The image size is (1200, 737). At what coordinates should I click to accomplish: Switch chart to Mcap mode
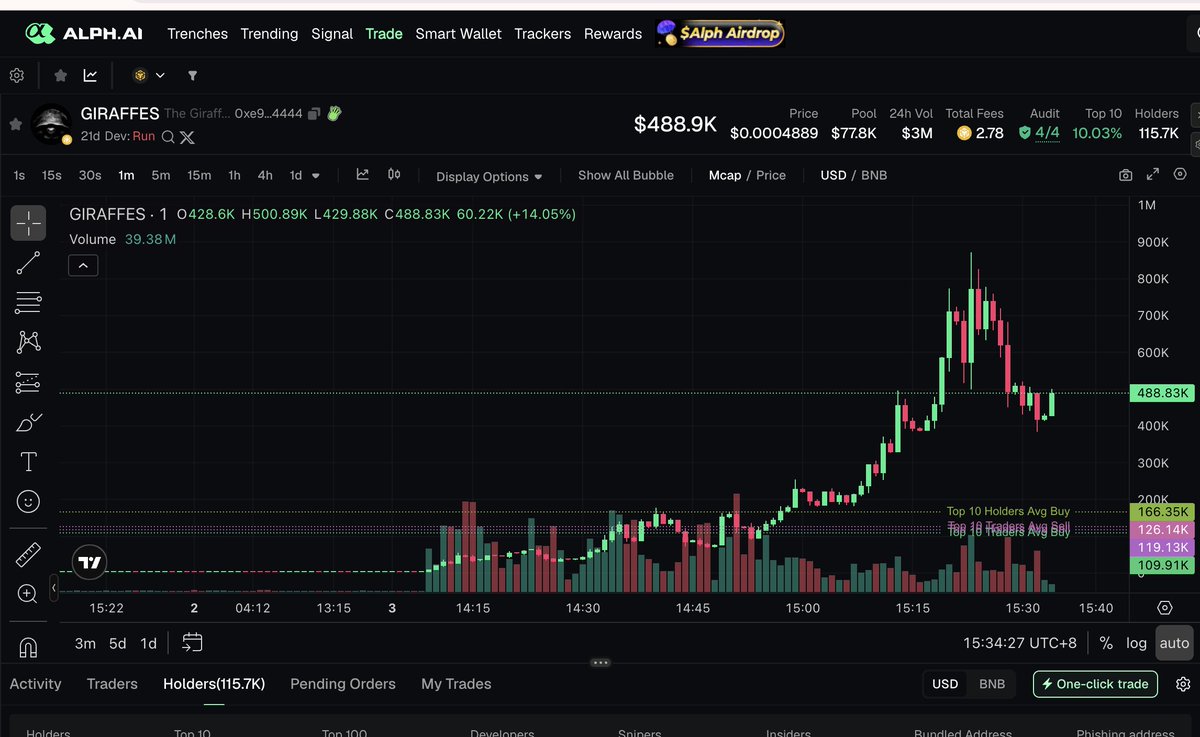click(725, 175)
